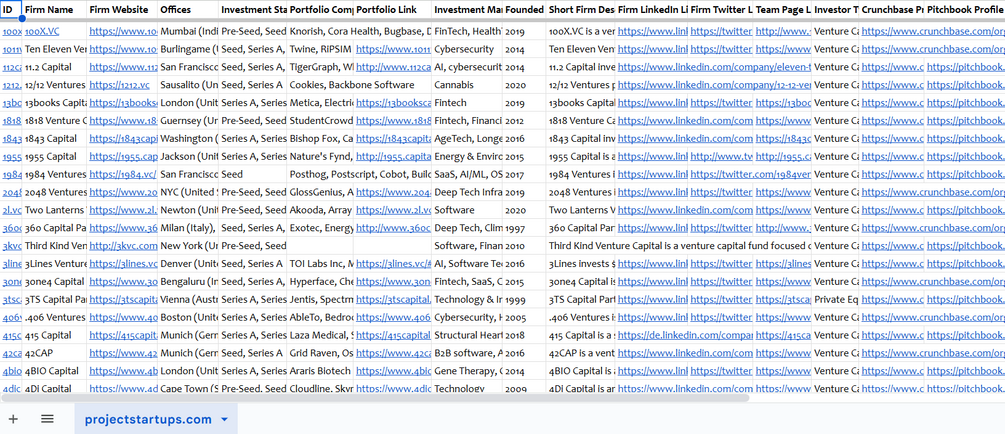Select the Structural Heart market cell

467,335
